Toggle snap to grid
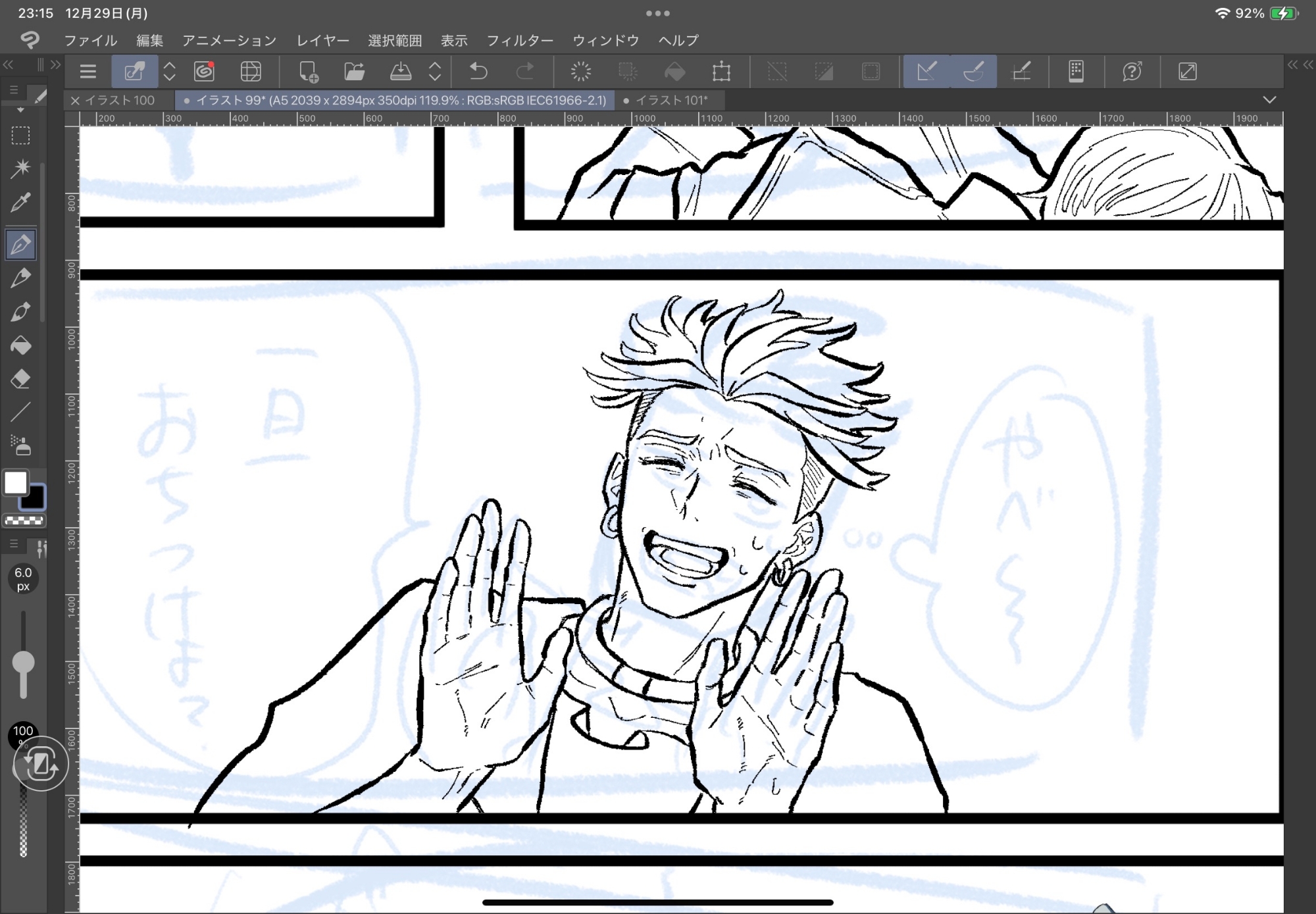 [1021, 71]
